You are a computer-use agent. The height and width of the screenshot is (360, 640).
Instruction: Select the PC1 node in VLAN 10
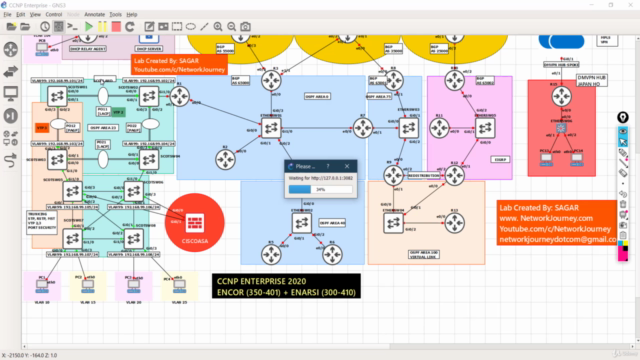pyautogui.click(x=42, y=285)
